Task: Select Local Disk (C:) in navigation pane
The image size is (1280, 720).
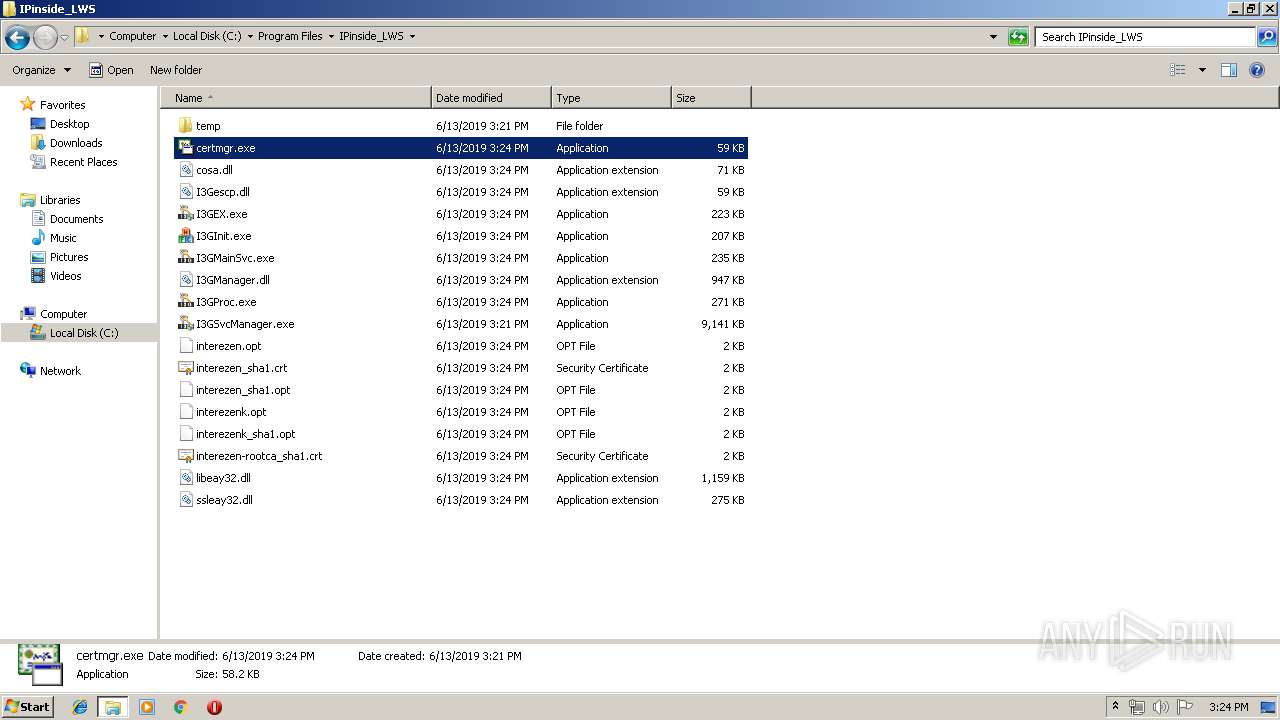Action: [84, 333]
